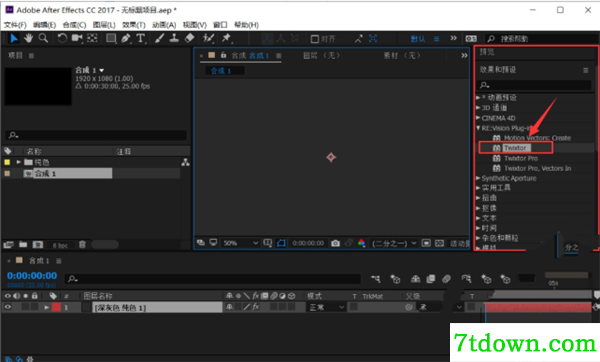Toggle the fx effect switch of layer 1
600x362 pixels.
256,307
